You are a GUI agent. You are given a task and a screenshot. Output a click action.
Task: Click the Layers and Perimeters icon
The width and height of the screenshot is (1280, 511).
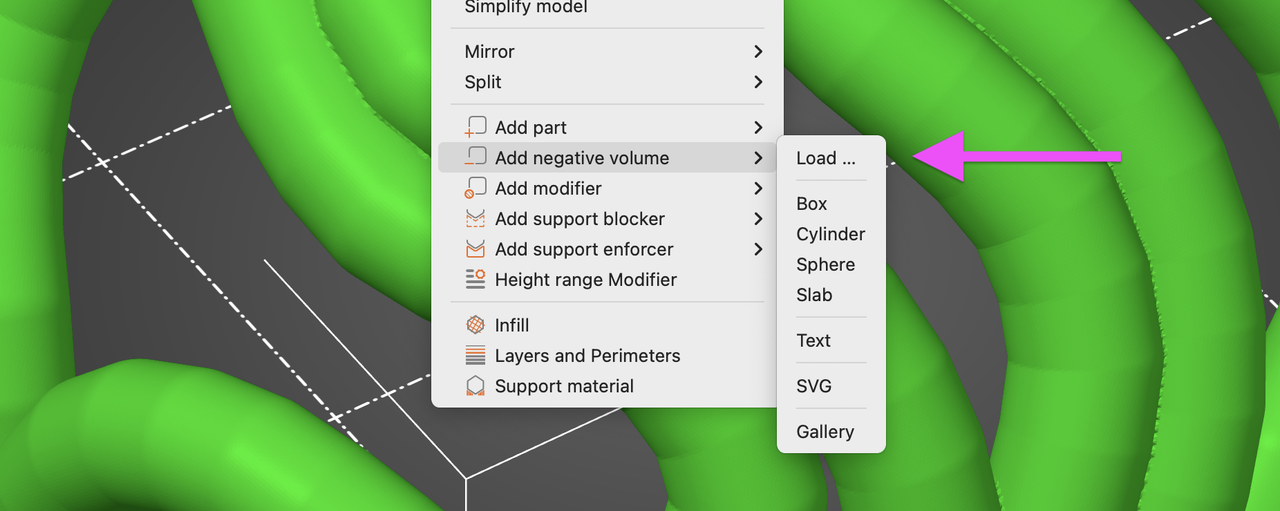coord(476,356)
